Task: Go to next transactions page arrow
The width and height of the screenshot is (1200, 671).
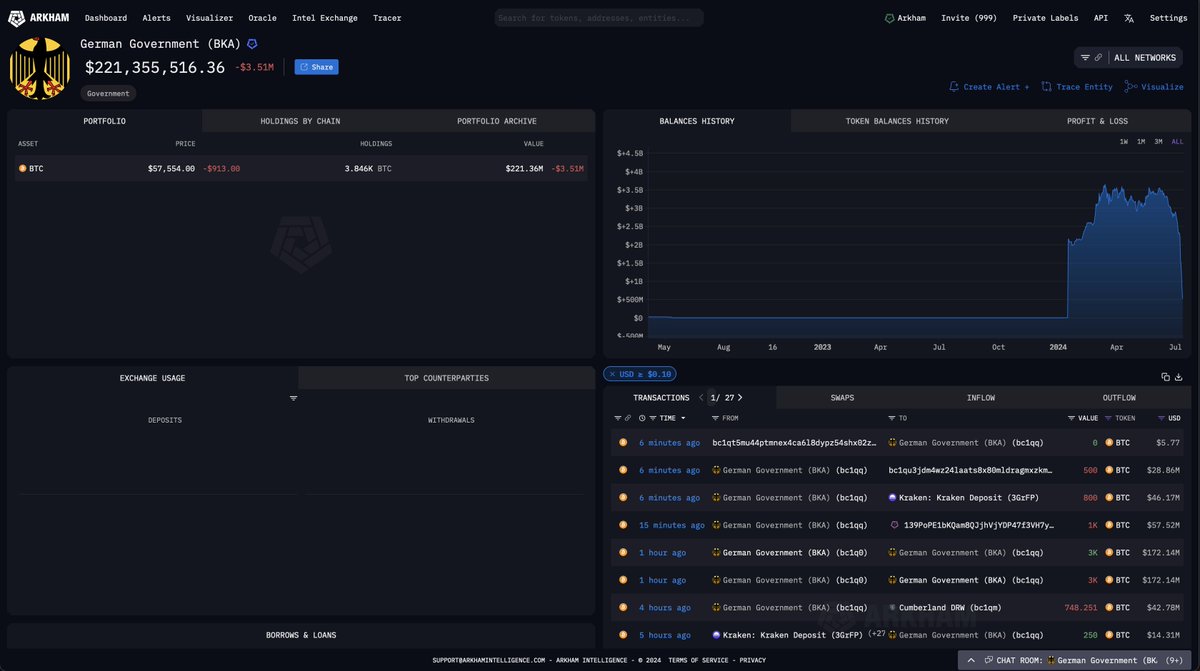Action: point(740,398)
